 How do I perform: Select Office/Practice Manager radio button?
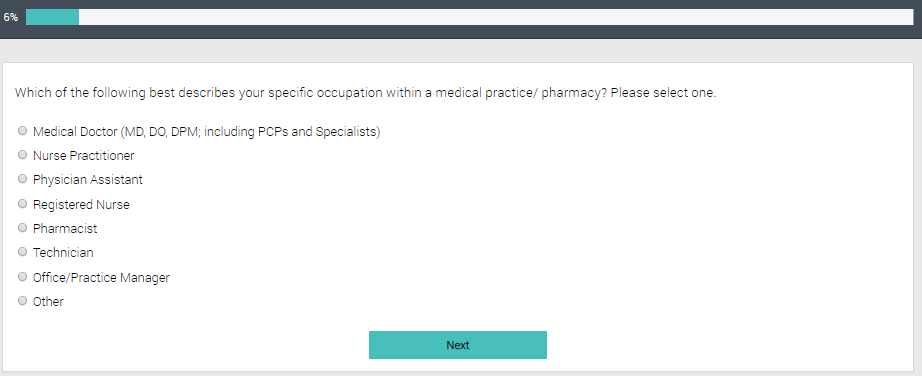click(x=22, y=277)
